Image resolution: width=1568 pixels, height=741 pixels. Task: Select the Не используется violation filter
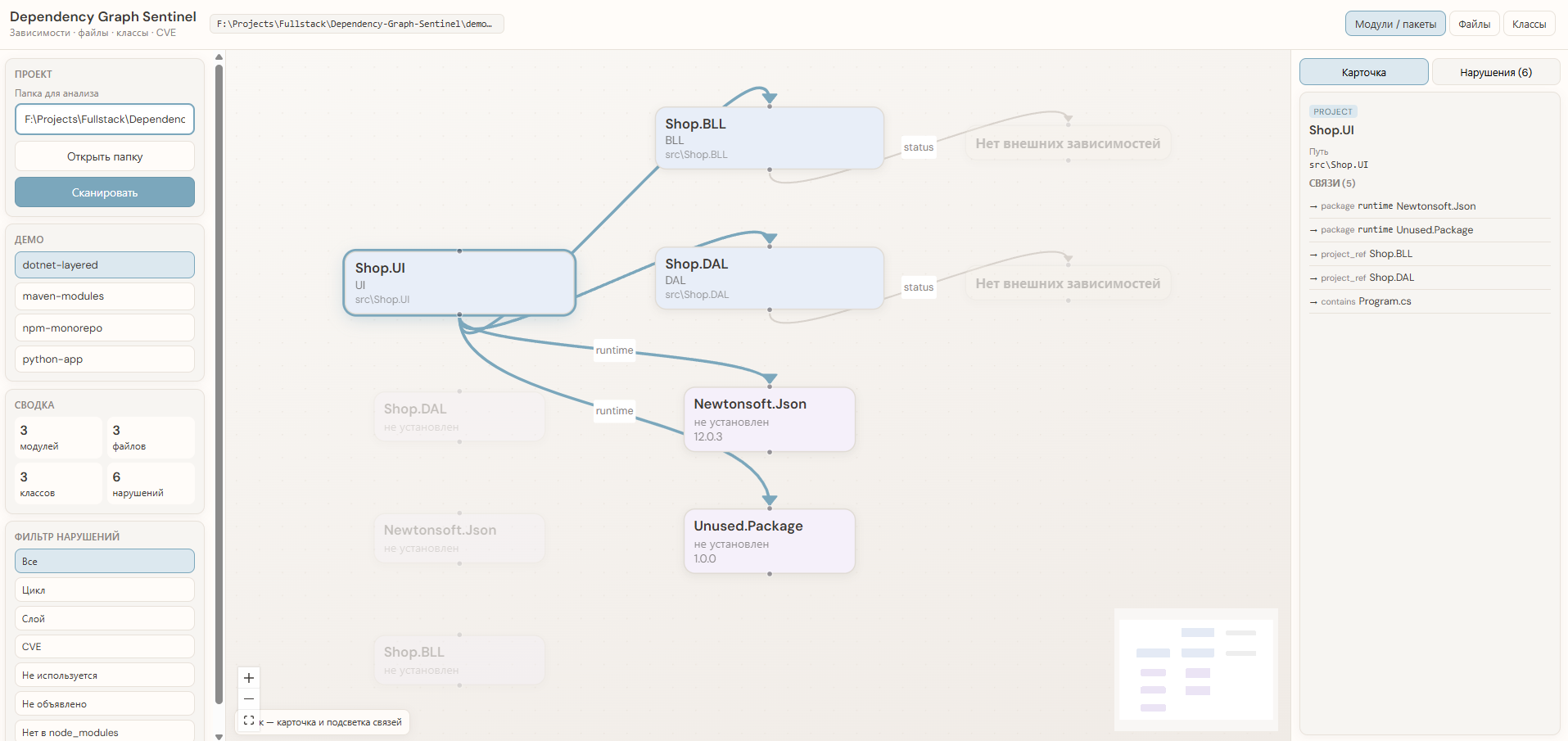tap(105, 675)
